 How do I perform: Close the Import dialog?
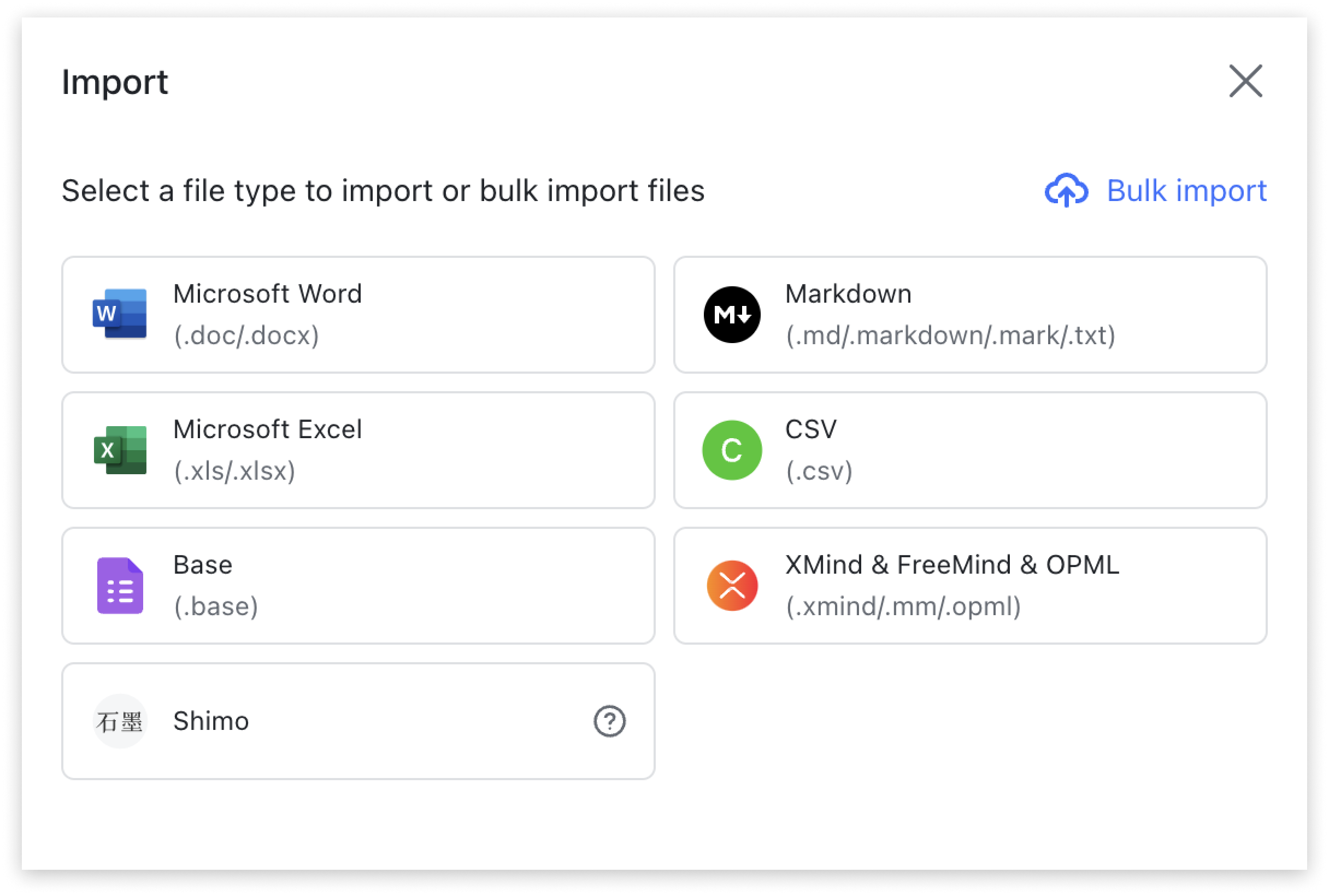[x=1245, y=81]
